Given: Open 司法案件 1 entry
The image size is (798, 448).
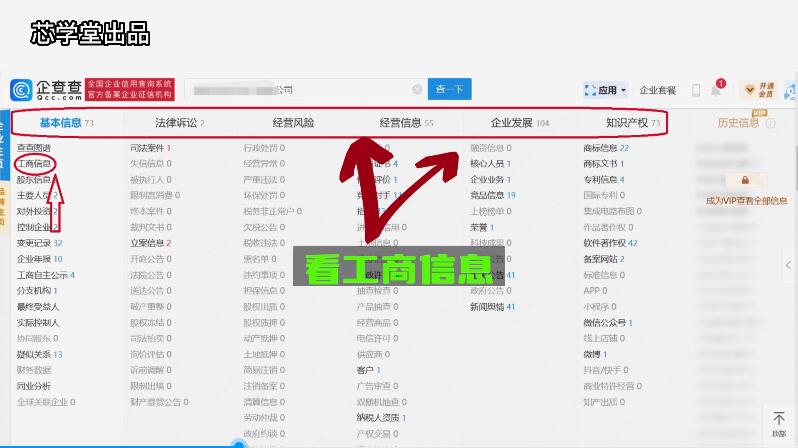Looking at the screenshot, I should pos(150,148).
